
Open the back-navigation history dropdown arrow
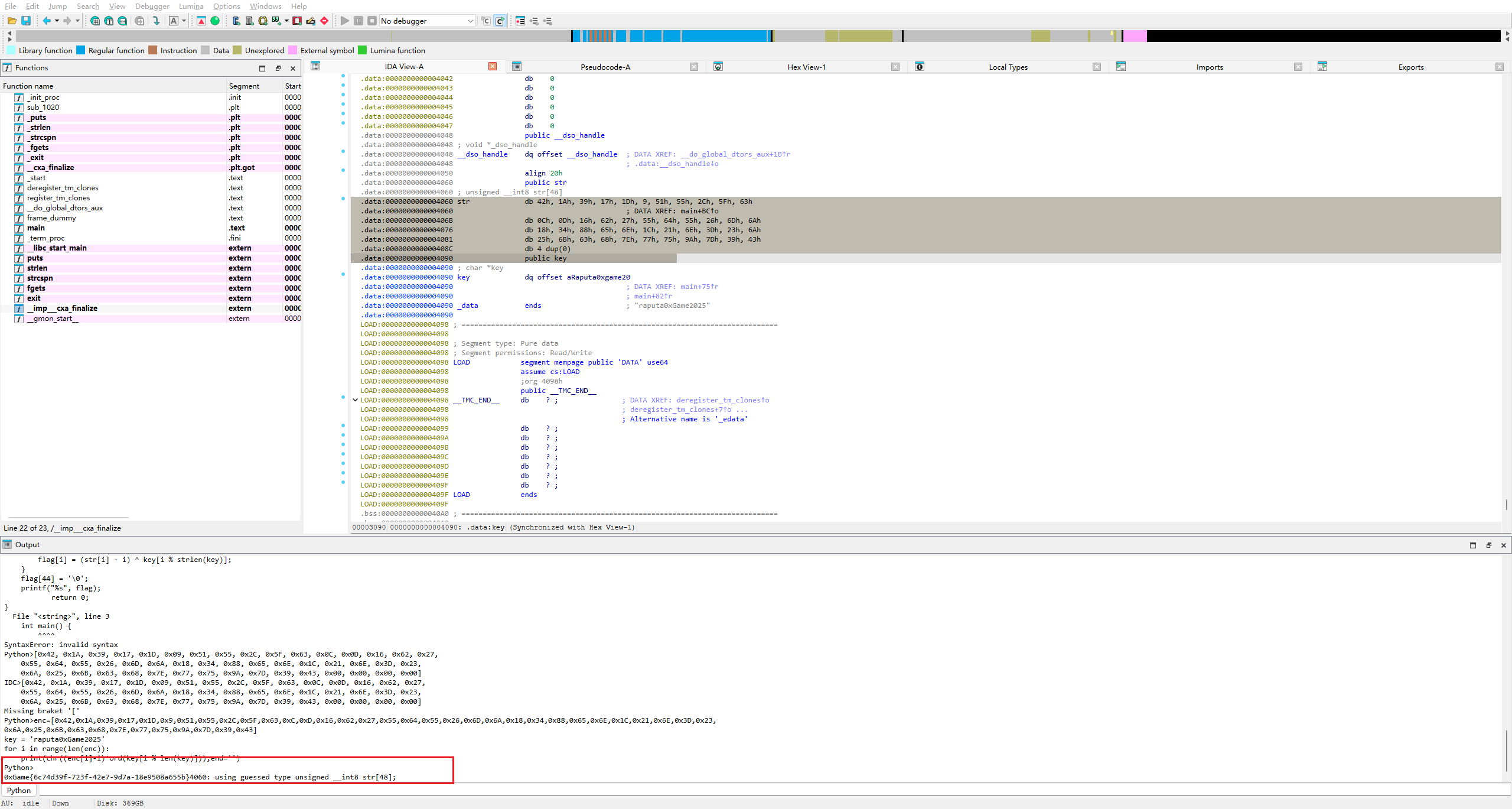tap(57, 21)
